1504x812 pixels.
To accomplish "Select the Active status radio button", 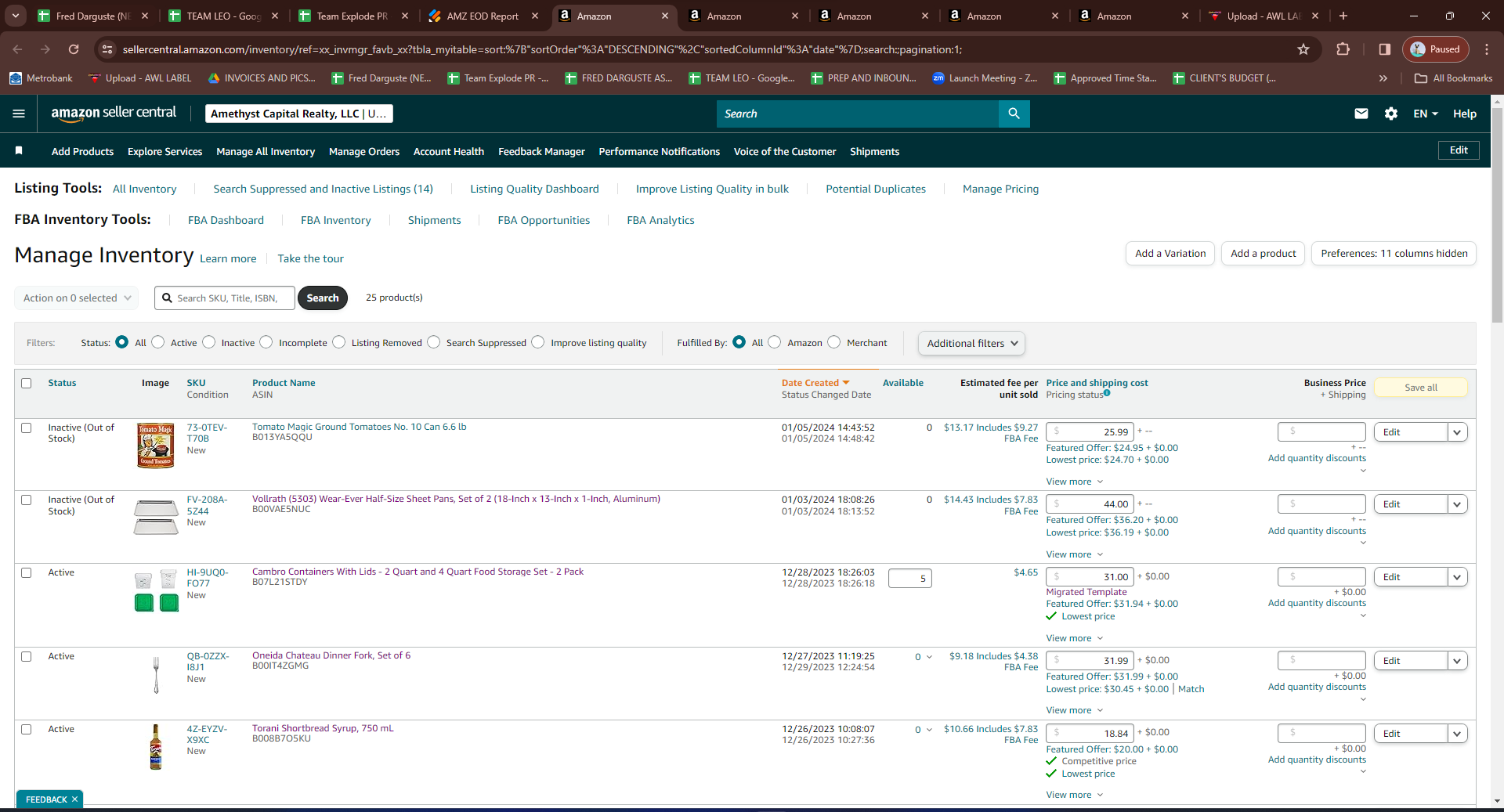I will point(158,342).
